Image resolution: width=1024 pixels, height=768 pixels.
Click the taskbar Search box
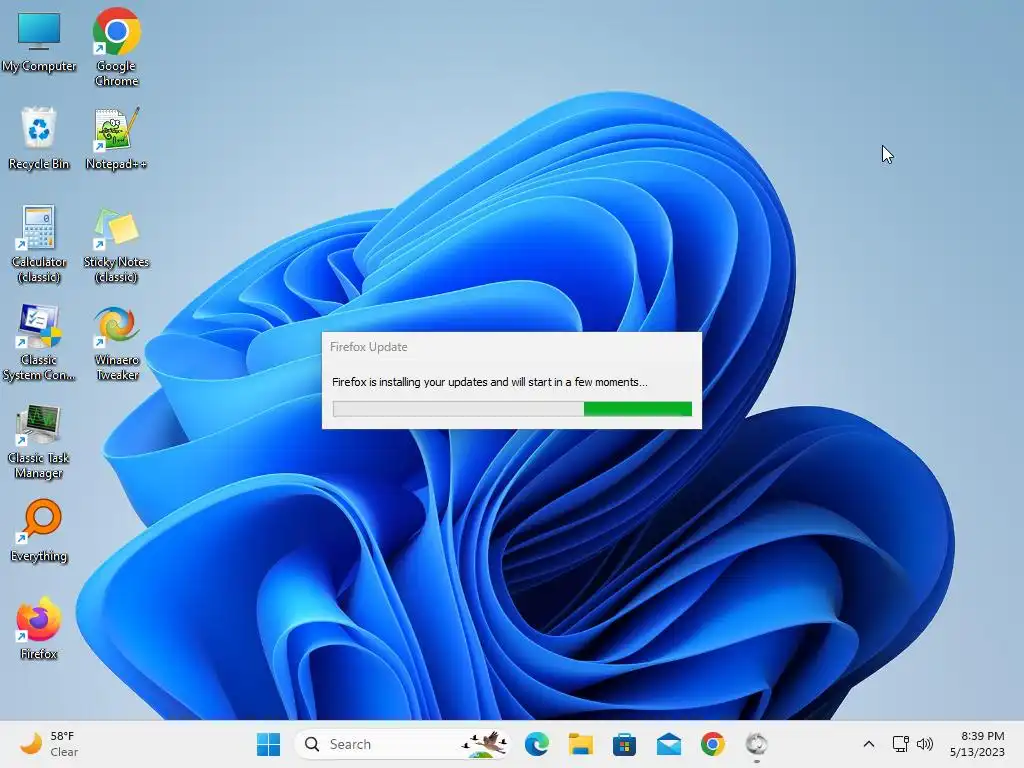pyautogui.click(x=402, y=744)
